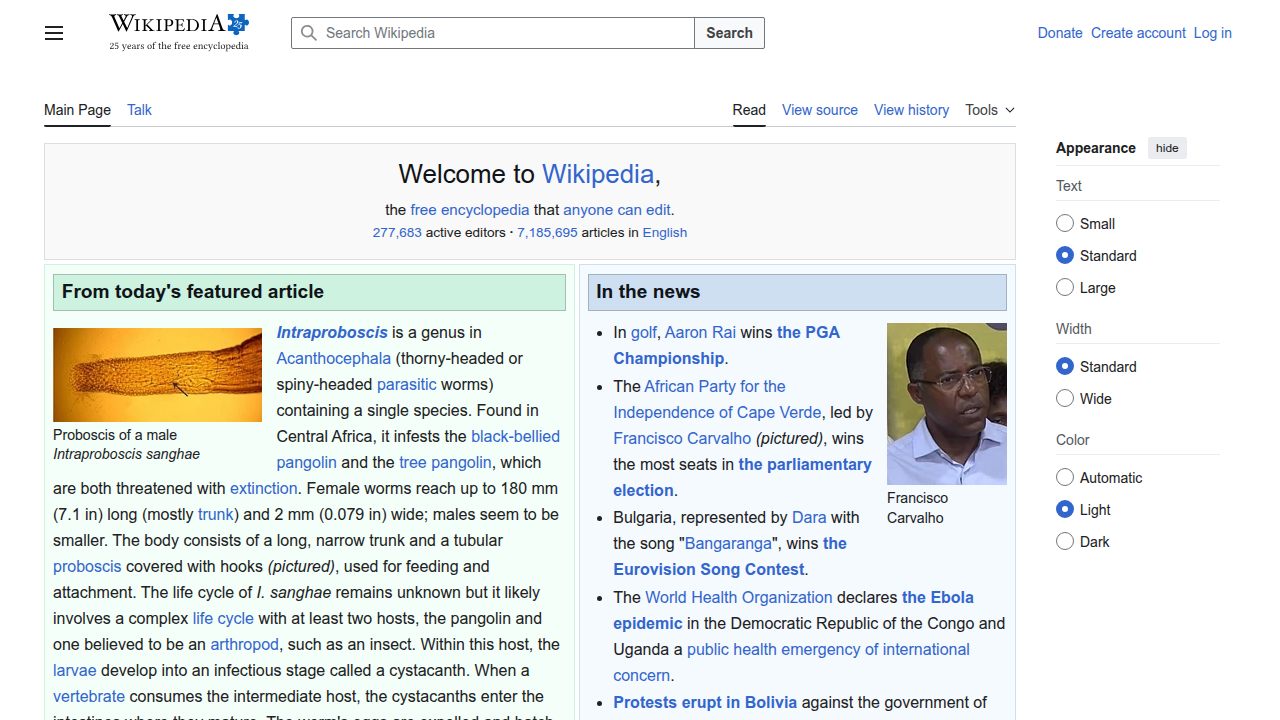
Task: Focus the Search Wikipedia field
Action: click(493, 33)
